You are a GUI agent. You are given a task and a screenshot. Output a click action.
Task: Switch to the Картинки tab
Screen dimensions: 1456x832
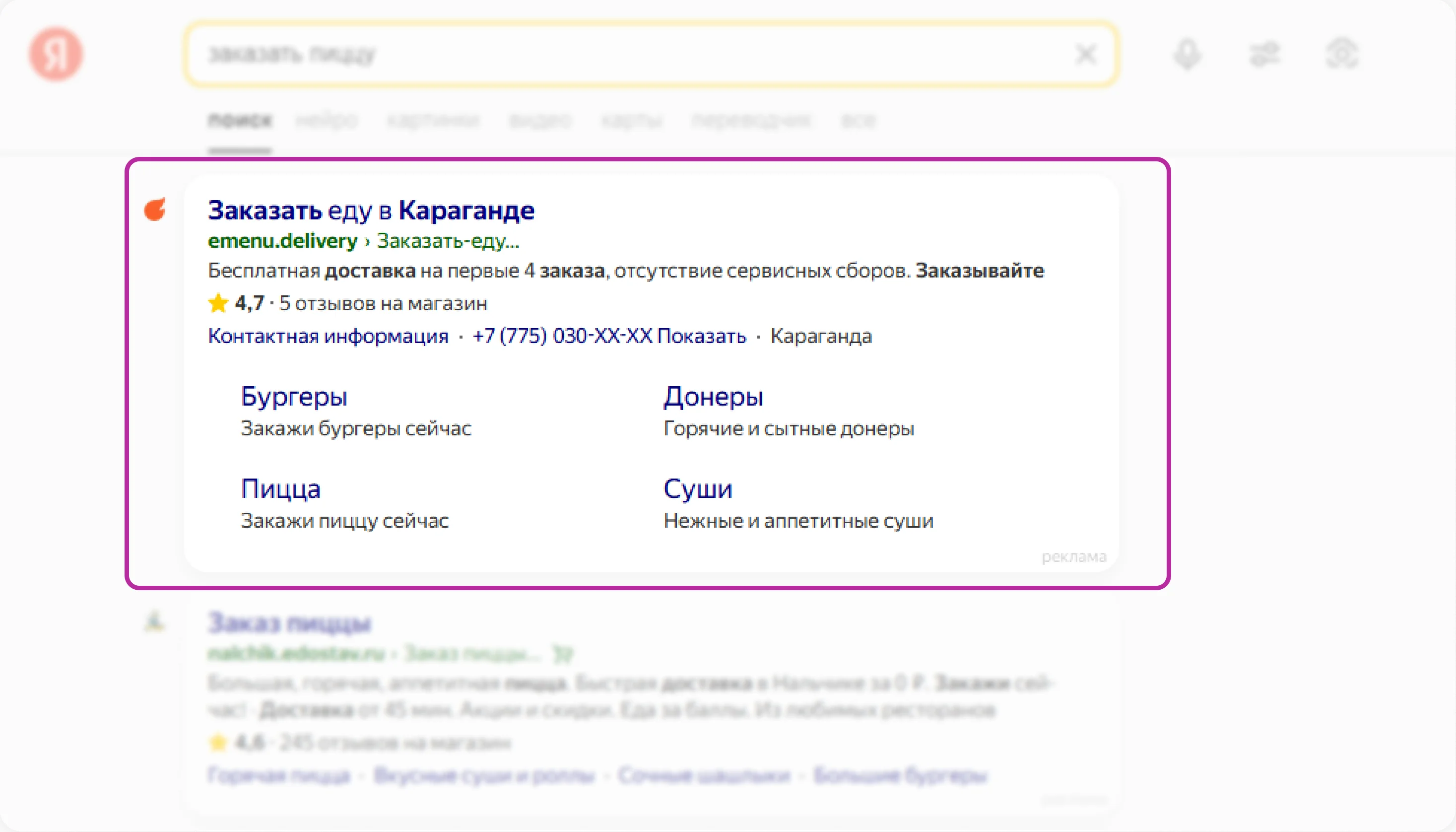tap(434, 120)
